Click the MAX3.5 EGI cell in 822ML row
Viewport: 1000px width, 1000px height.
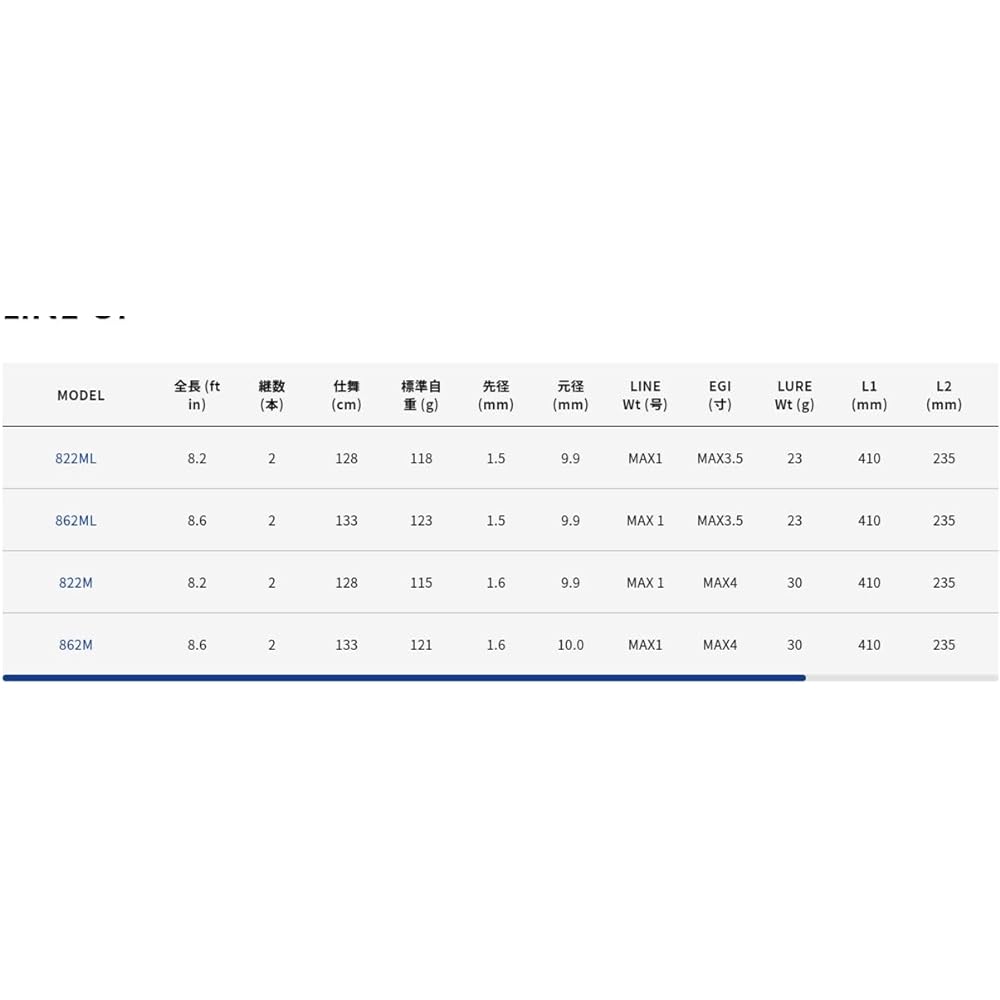tap(719, 458)
